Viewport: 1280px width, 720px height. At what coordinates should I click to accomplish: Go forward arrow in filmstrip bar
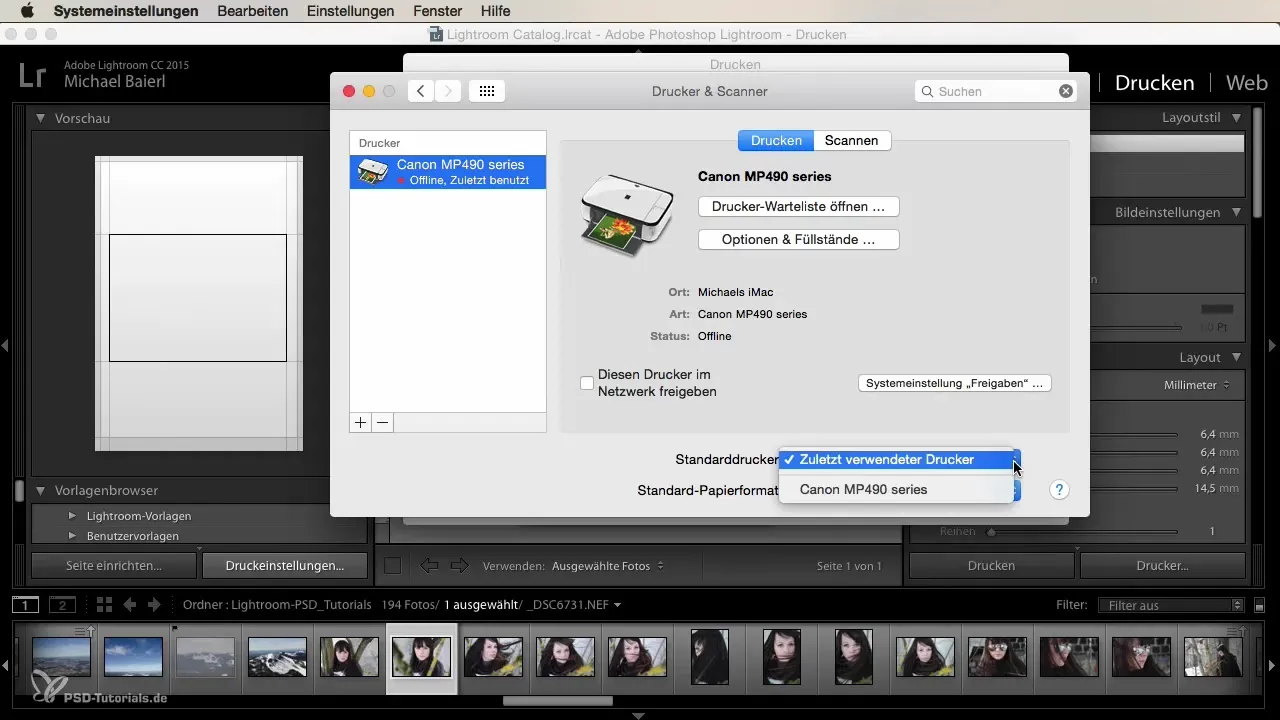(154, 605)
